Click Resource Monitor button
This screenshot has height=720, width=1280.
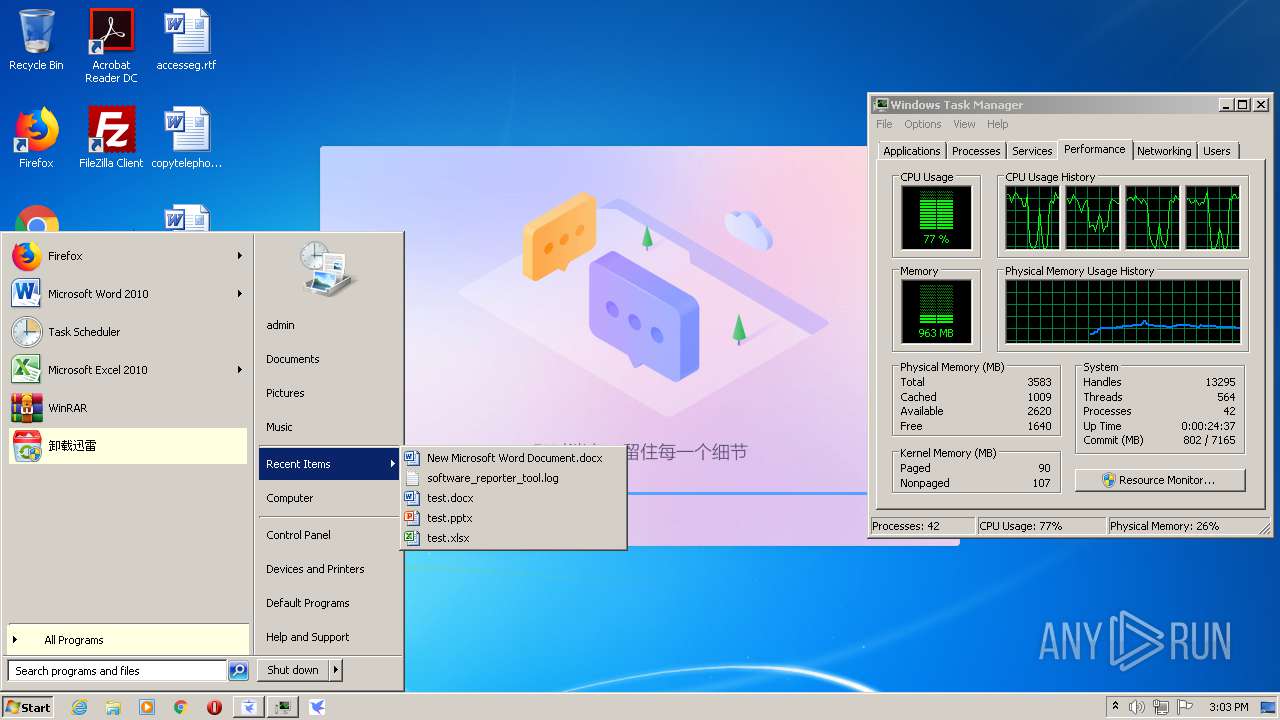click(1160, 480)
